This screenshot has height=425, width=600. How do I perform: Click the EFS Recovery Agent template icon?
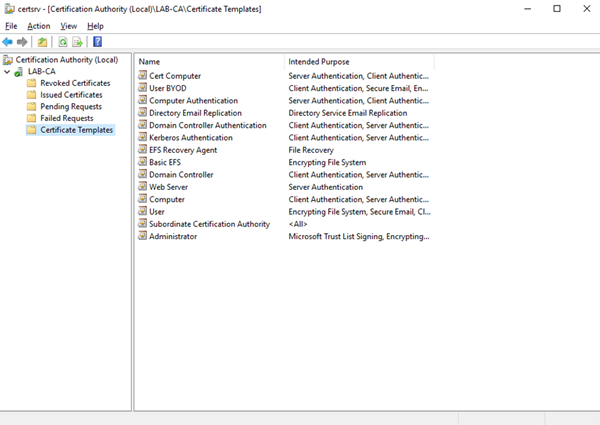click(142, 150)
